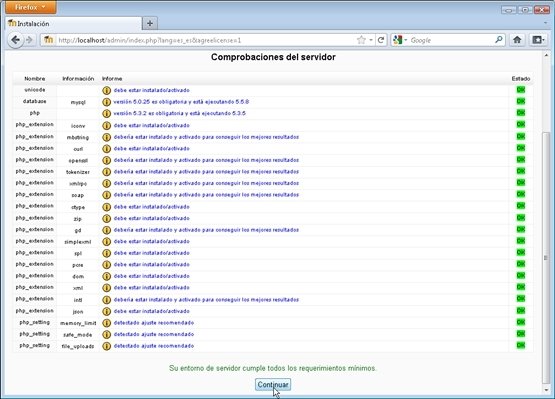
Task: Open the php 5.3.2 version requirement link
Action: point(179,113)
